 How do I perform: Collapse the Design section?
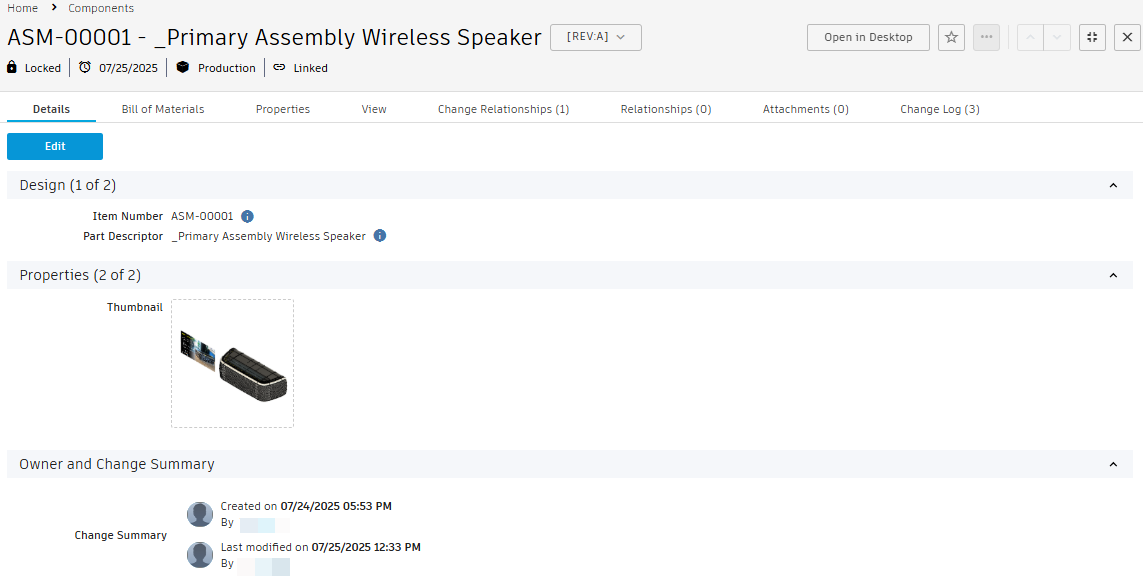tap(1113, 185)
